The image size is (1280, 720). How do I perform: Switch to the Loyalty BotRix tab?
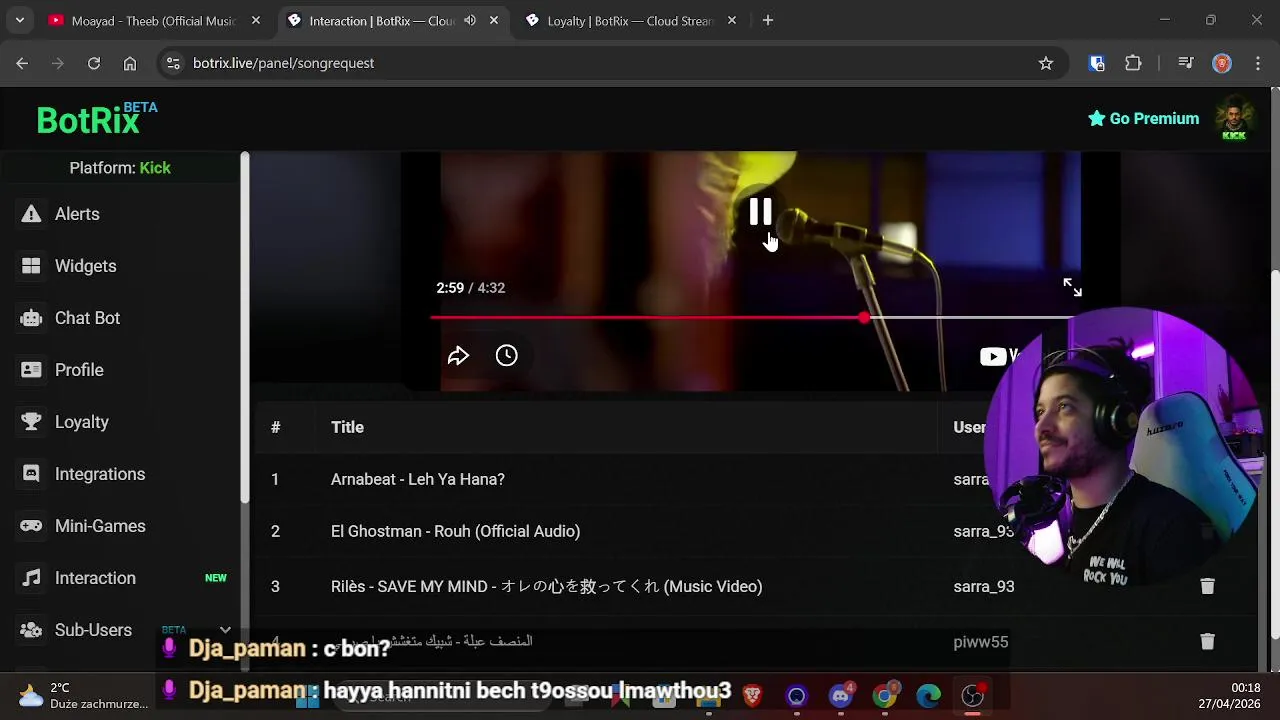tap(630, 20)
